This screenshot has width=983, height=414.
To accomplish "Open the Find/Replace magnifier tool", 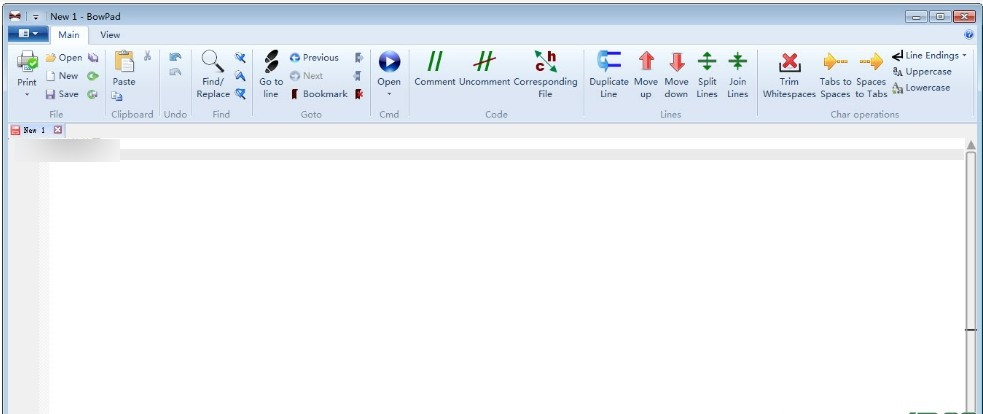I will click(x=213, y=63).
